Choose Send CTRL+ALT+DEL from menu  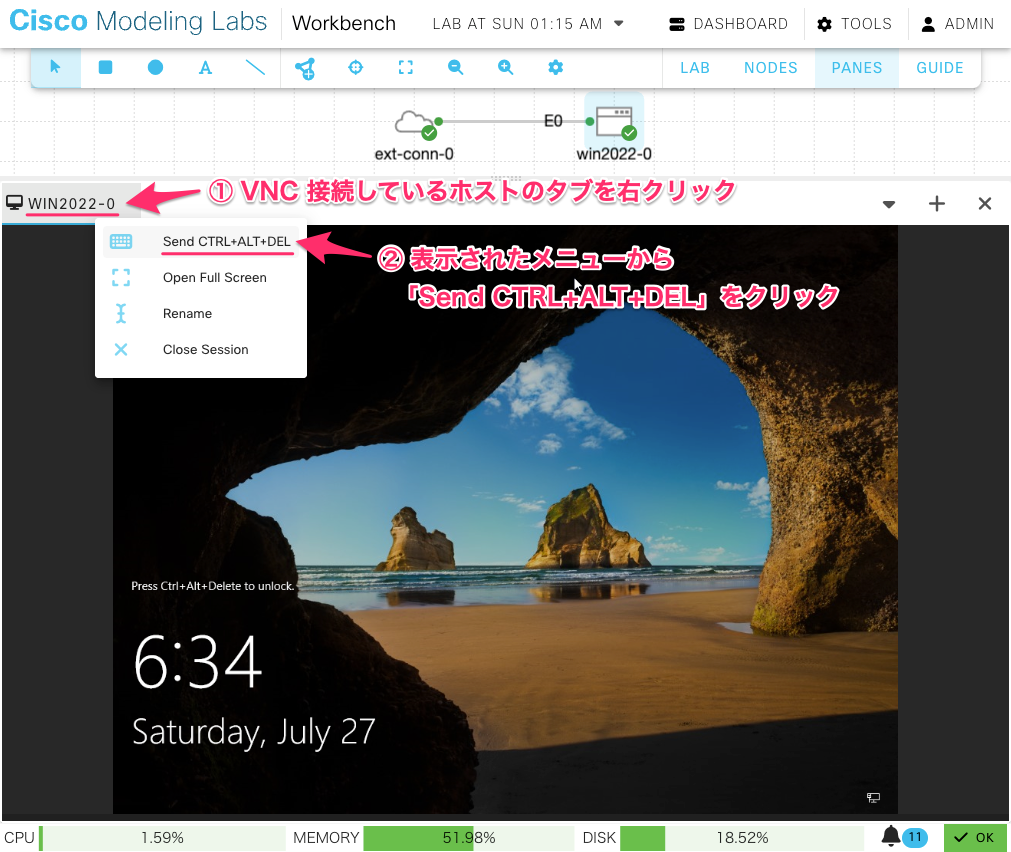[201, 242]
